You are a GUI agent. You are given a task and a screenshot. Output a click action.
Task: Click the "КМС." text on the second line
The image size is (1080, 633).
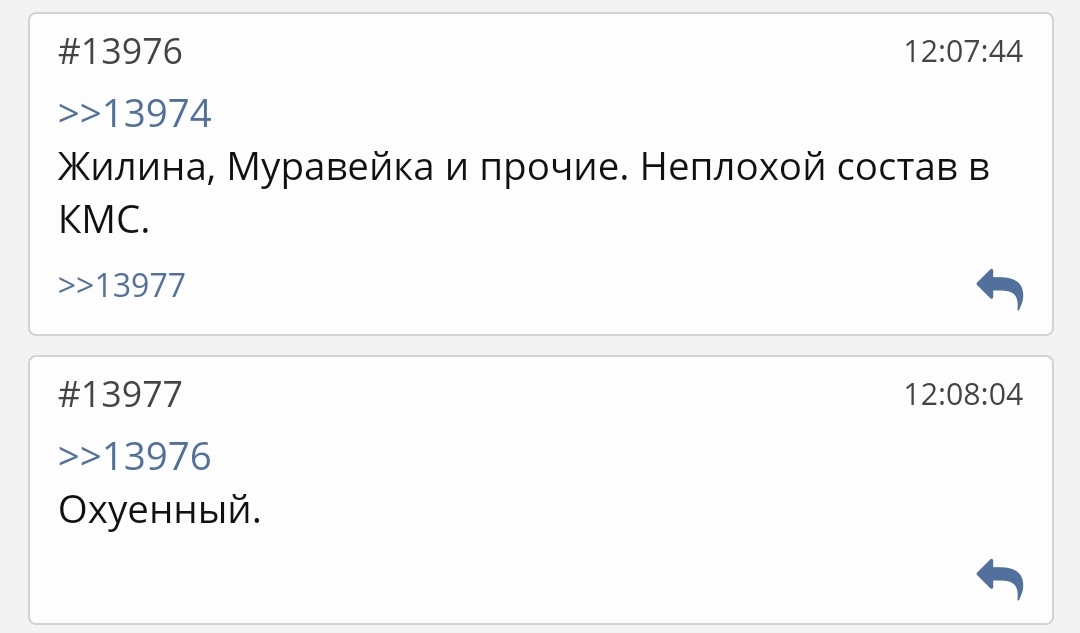point(103,221)
